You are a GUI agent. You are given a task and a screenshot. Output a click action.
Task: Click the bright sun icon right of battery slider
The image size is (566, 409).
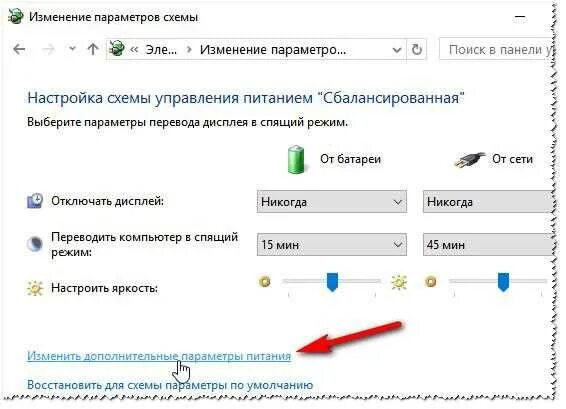(x=399, y=282)
